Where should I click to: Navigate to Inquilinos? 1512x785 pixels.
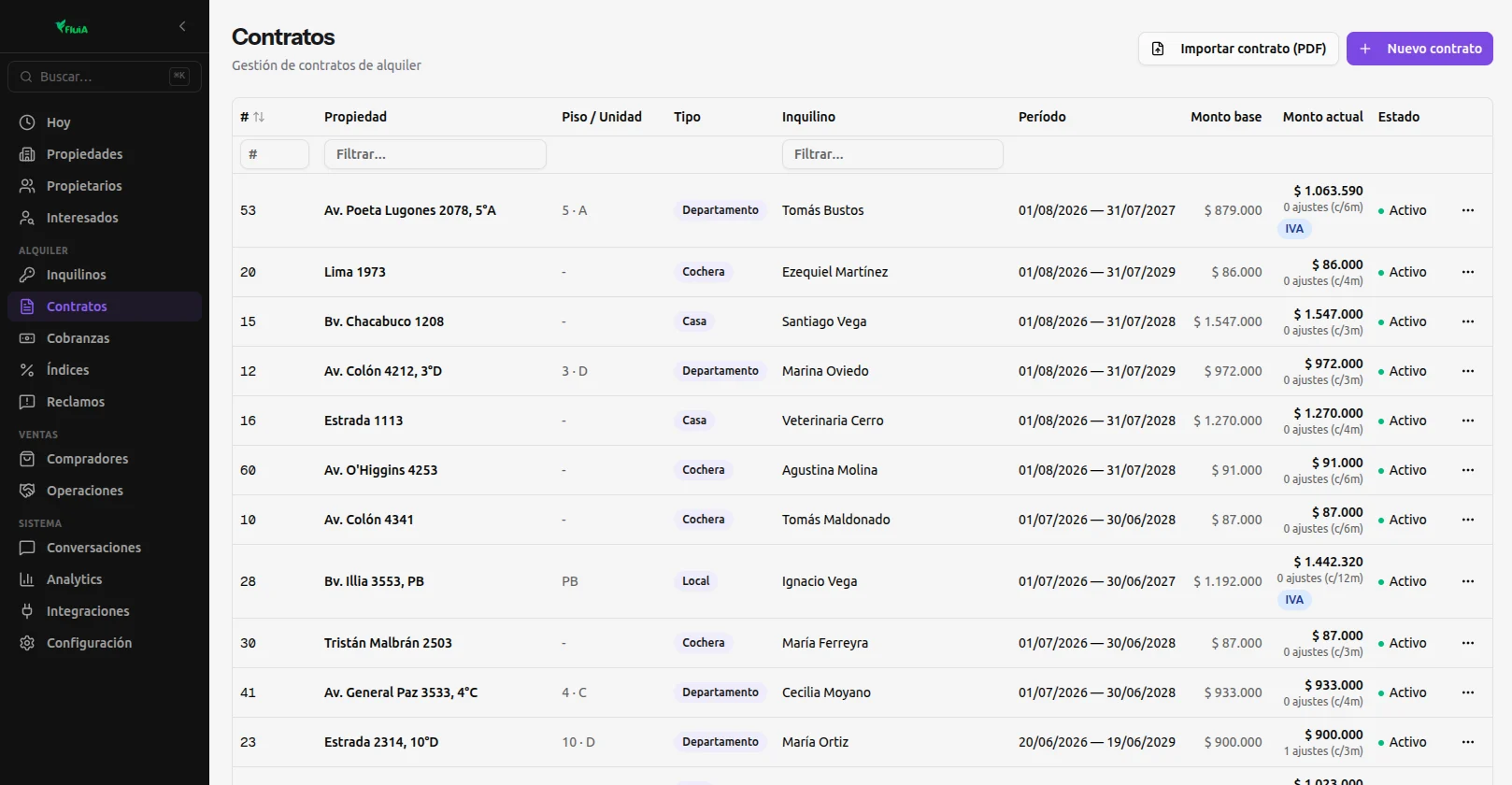(105, 275)
